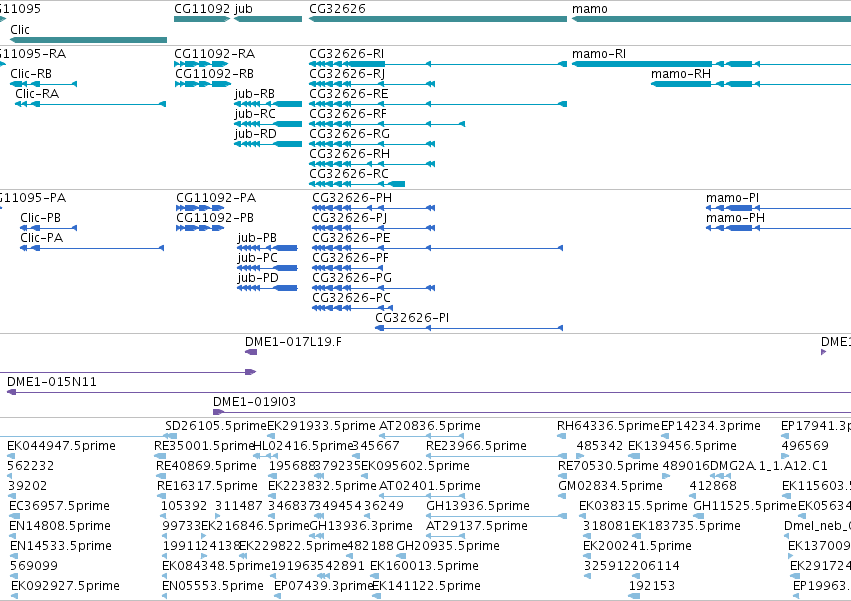This screenshot has width=851, height=601.
Task: Select transcript CG11092-RB
Action: pos(203,84)
